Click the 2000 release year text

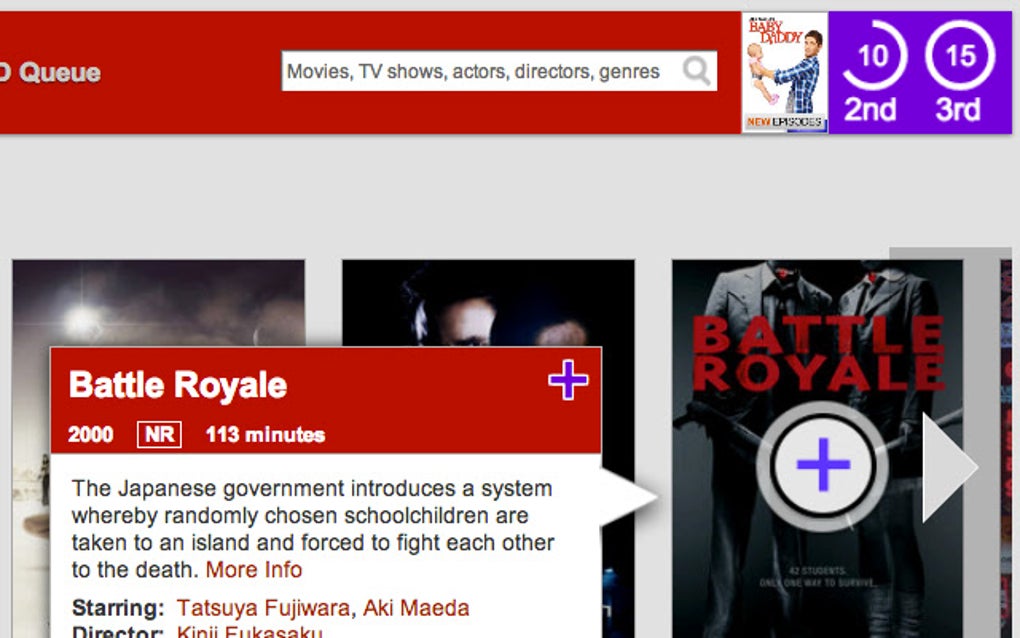pyautogui.click(x=90, y=434)
